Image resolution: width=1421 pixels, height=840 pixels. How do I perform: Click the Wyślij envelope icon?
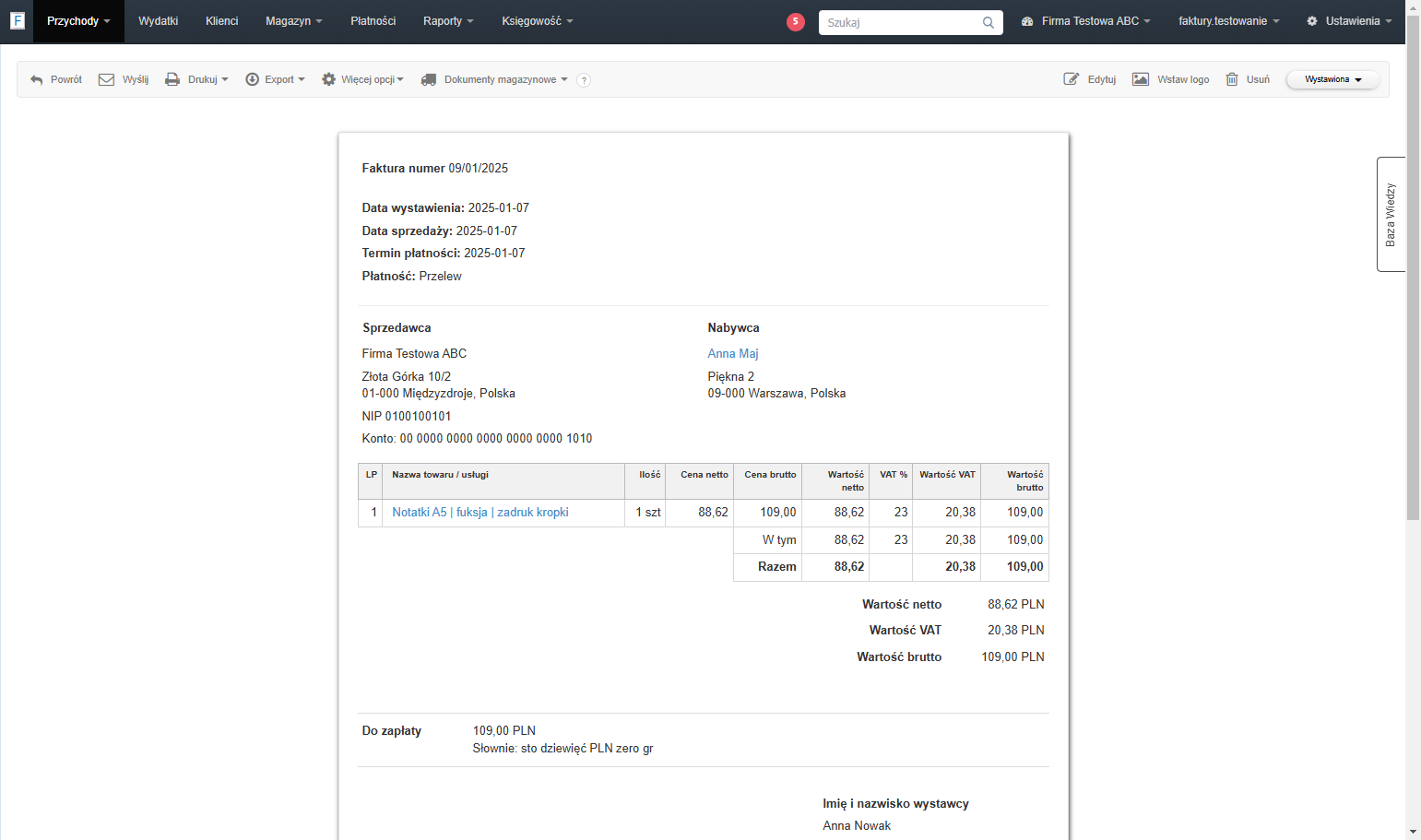(106, 79)
